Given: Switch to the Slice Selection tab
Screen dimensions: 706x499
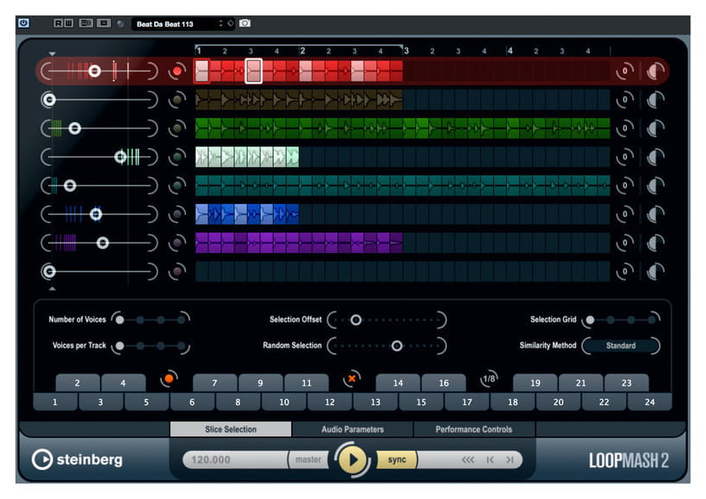Looking at the screenshot, I should [x=231, y=429].
